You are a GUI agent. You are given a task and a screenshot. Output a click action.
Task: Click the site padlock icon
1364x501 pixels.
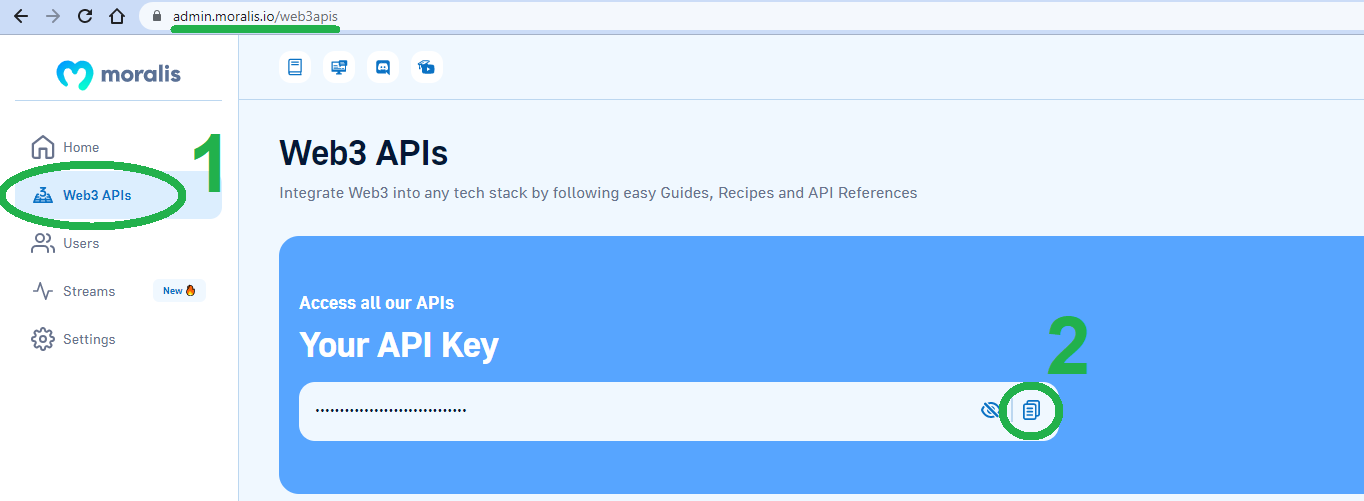[156, 17]
